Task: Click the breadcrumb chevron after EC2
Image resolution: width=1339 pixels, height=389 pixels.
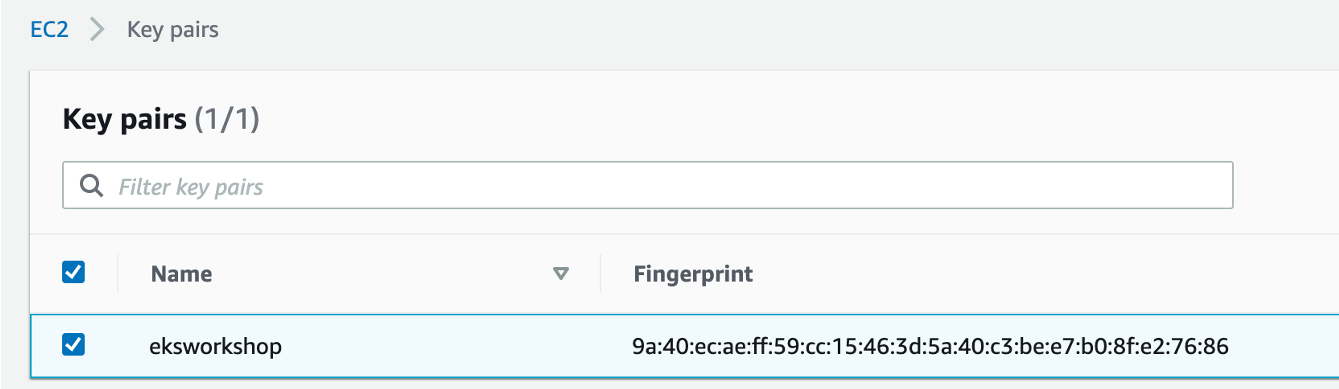Action: click(96, 30)
